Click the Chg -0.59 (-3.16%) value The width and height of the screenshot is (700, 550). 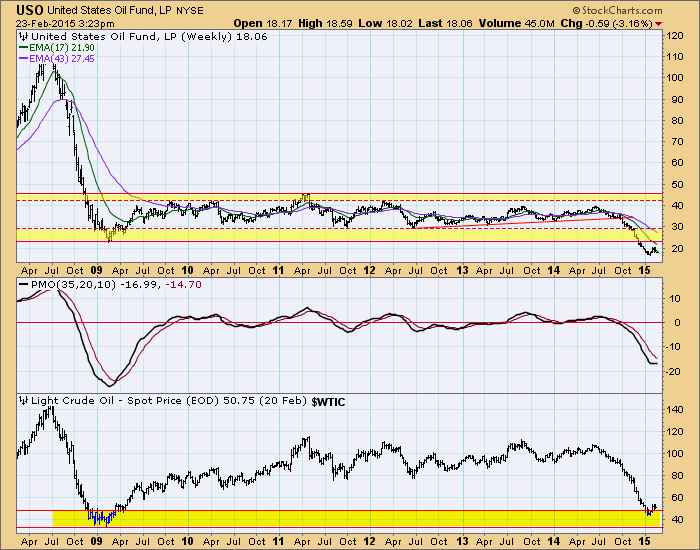[626, 22]
